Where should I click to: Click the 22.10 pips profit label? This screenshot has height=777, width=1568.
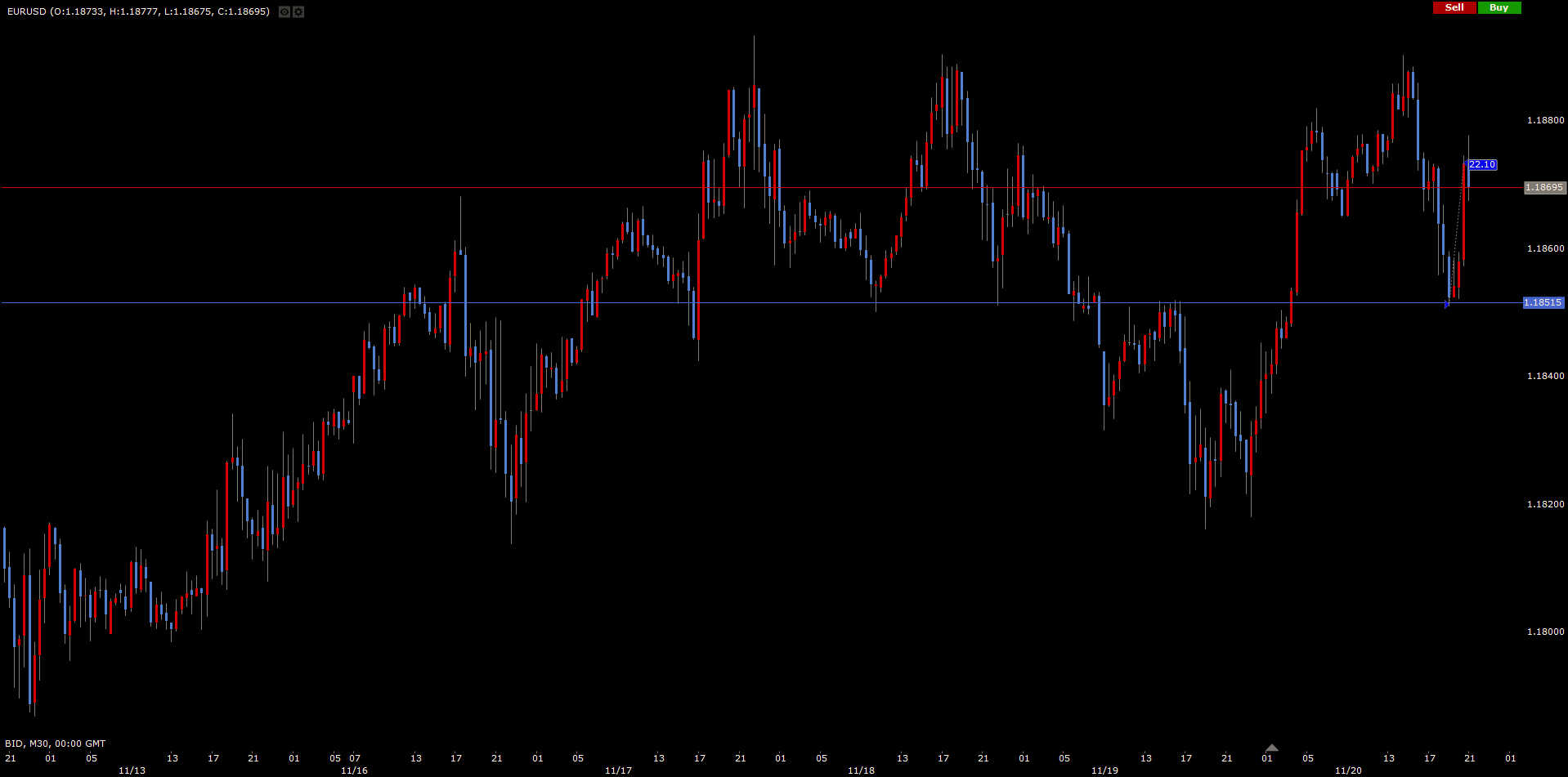tap(1482, 165)
